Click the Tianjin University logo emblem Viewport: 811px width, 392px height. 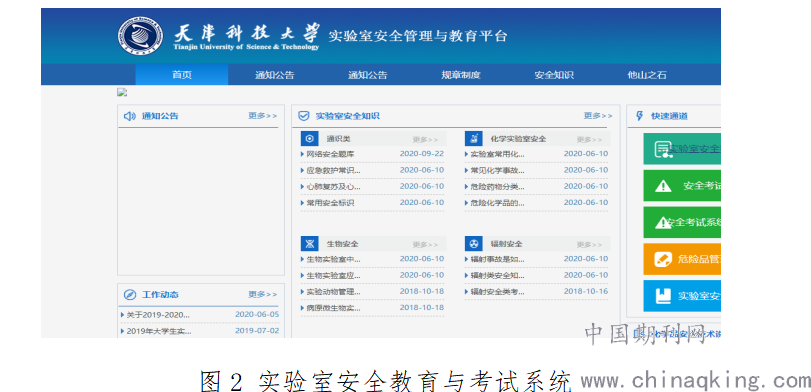point(140,36)
